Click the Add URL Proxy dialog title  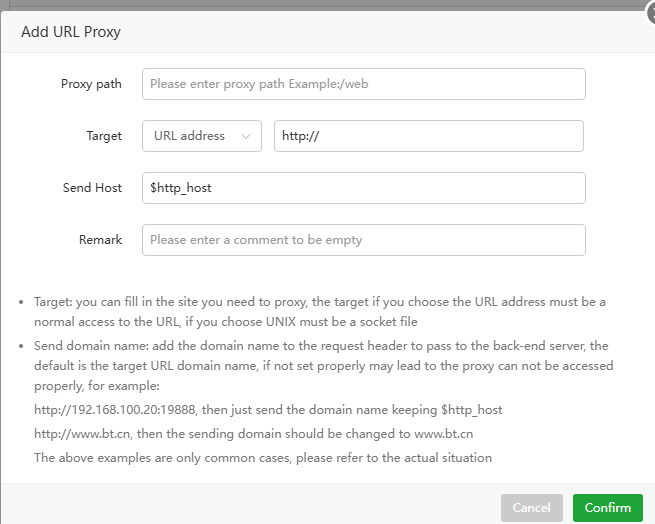coord(71,32)
